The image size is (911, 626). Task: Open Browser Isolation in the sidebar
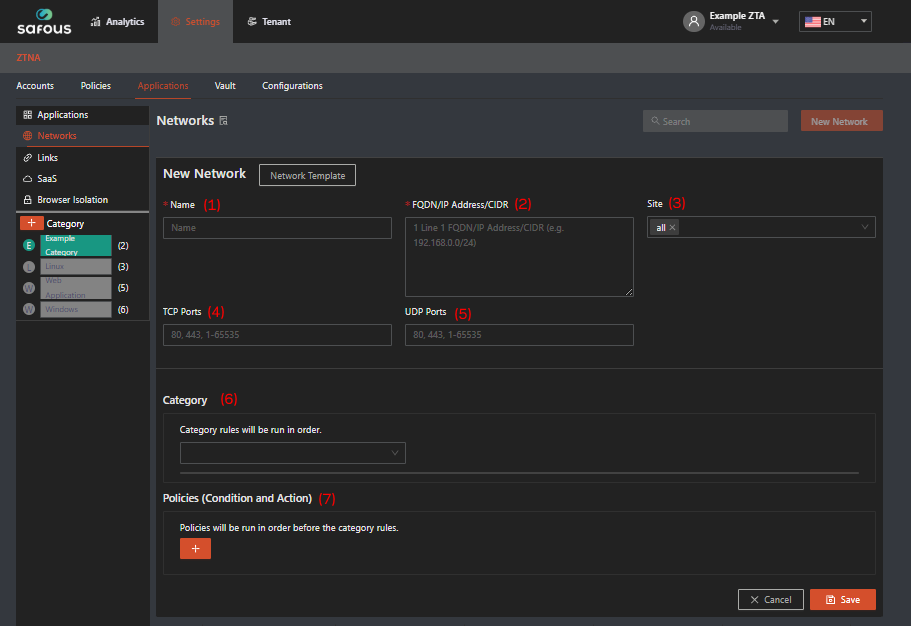(x=71, y=199)
